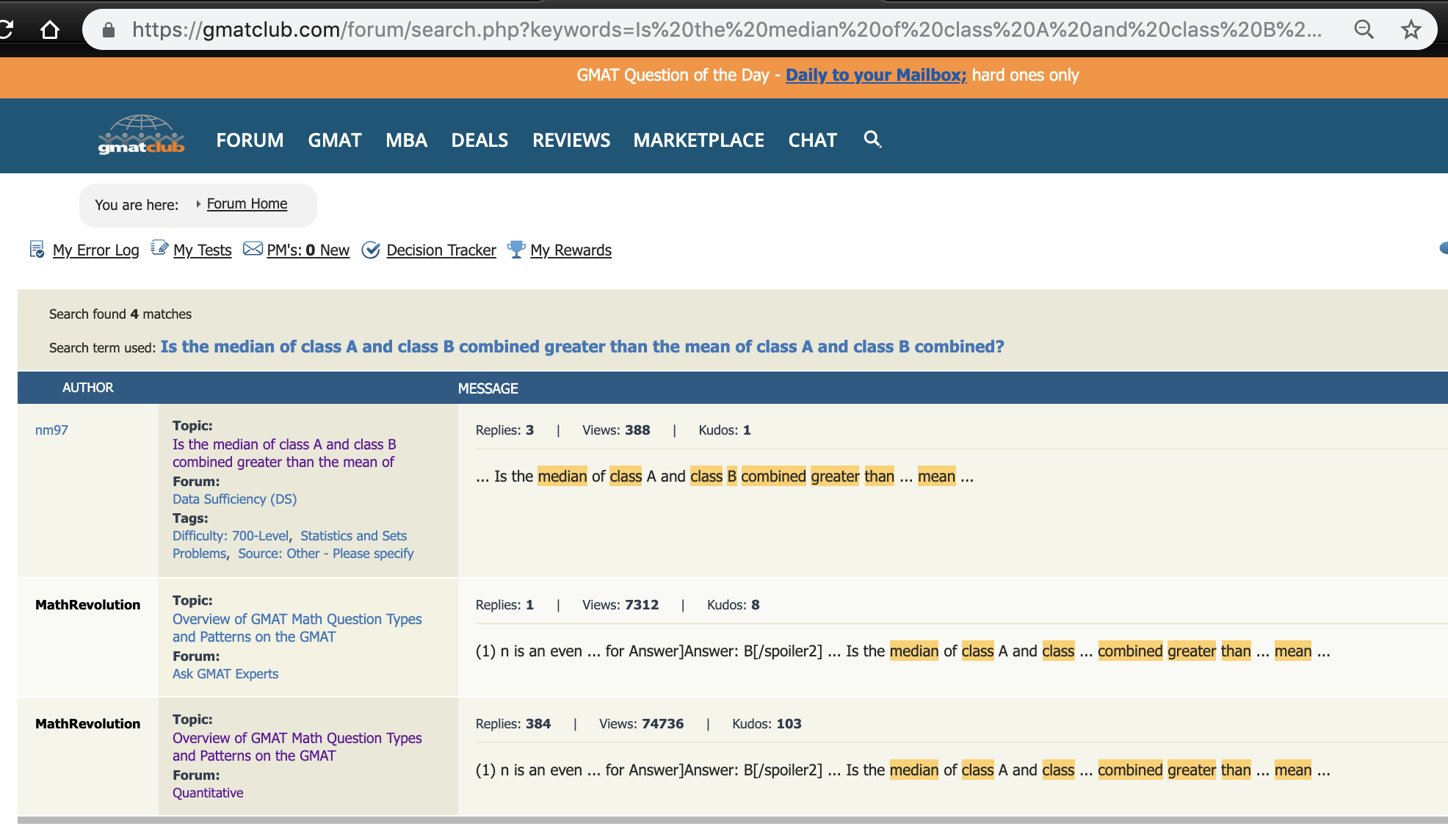Open the Quantitative forum link
Screen dimensions: 1448x840
(208, 793)
